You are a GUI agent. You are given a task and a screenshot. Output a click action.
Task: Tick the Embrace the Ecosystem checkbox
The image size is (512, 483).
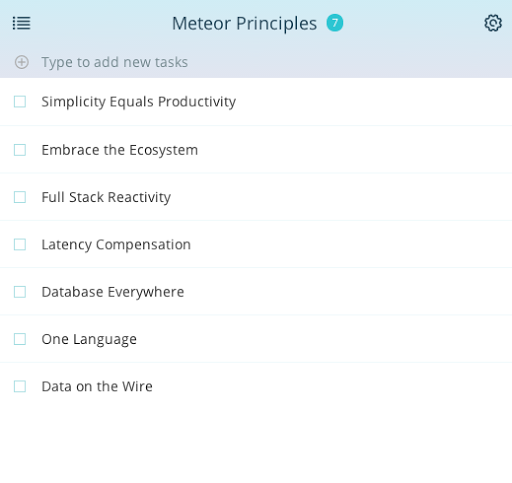[x=20, y=150]
